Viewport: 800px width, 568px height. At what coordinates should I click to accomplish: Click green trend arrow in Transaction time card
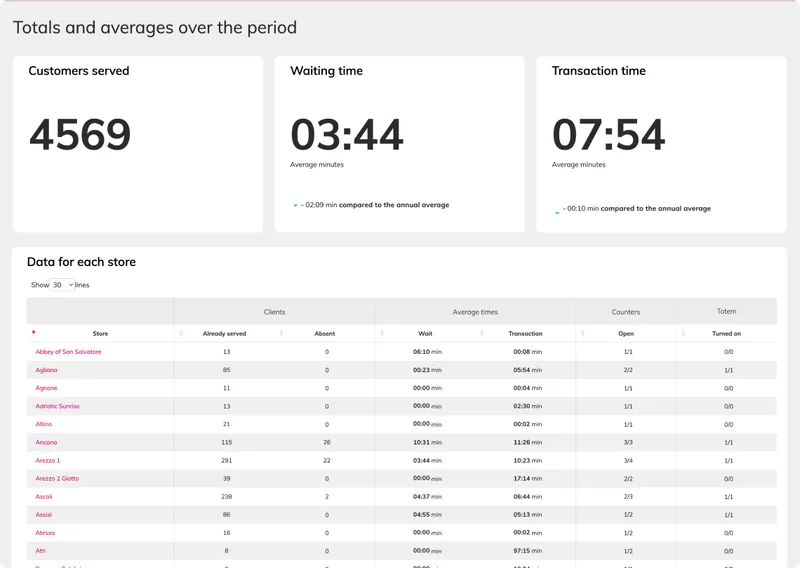(x=557, y=213)
